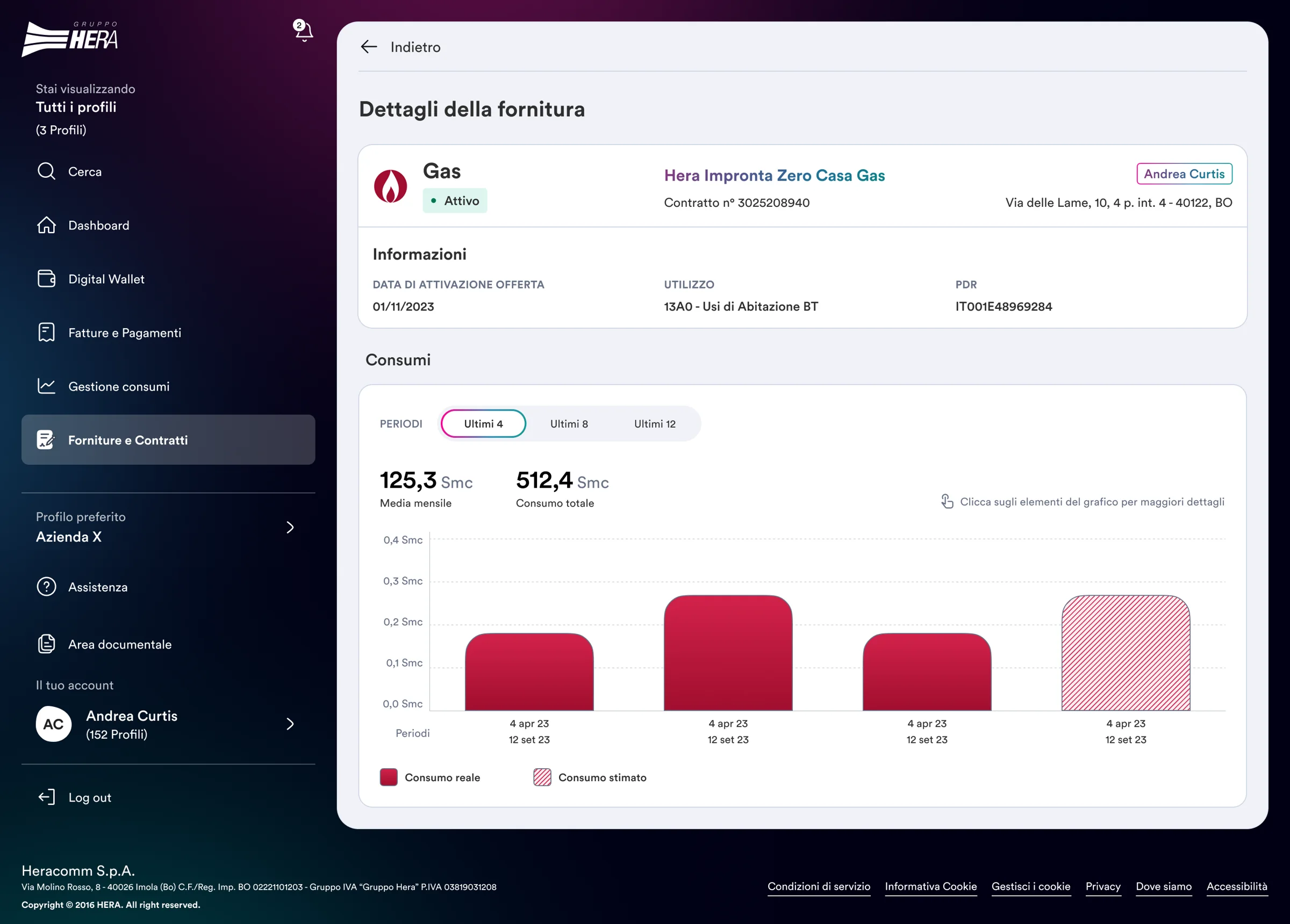Click the Digital Wallet icon
The image size is (1290, 924).
pos(46,279)
